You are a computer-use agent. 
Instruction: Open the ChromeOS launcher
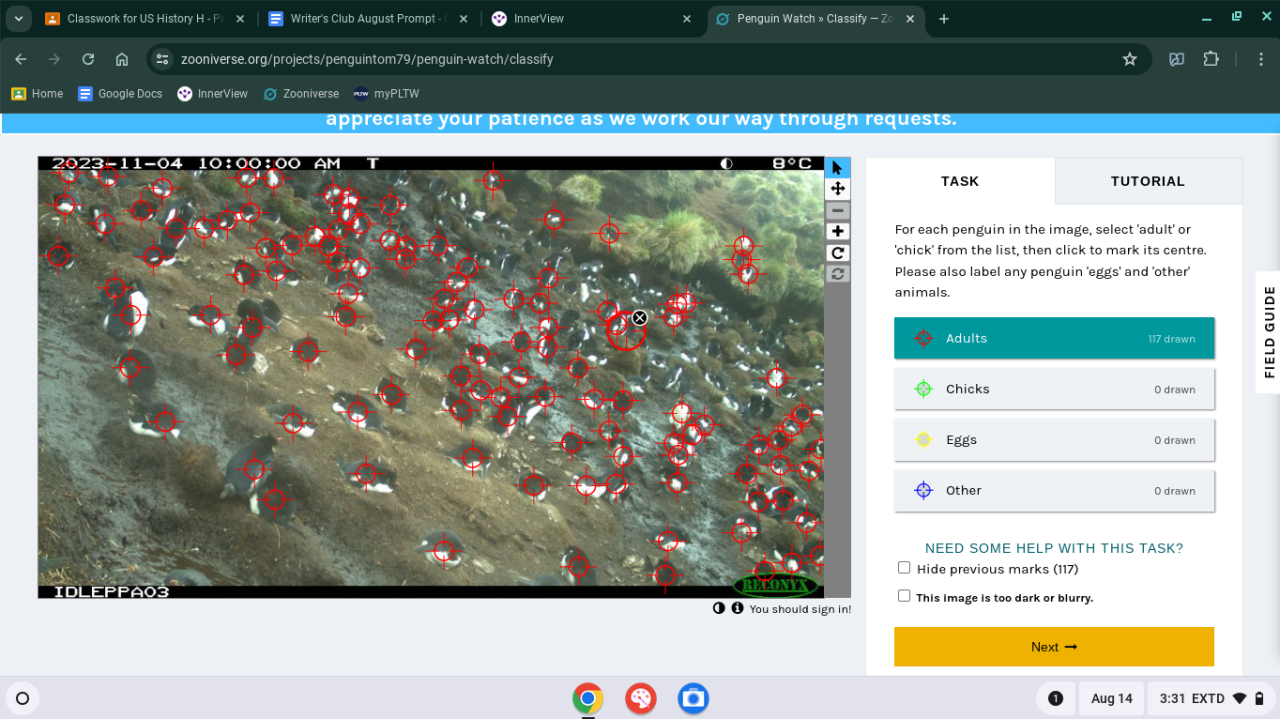pos(23,698)
